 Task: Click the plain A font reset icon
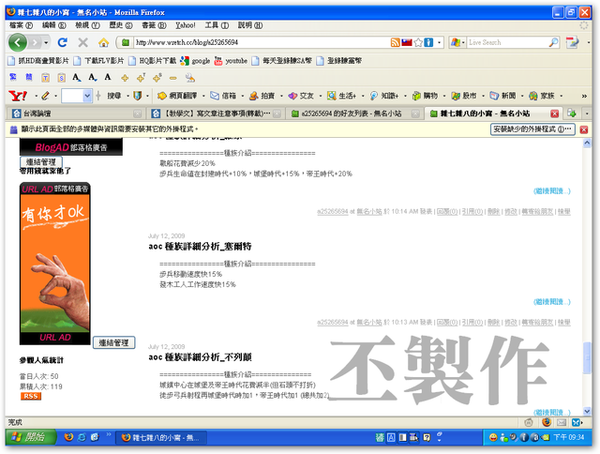[108, 78]
